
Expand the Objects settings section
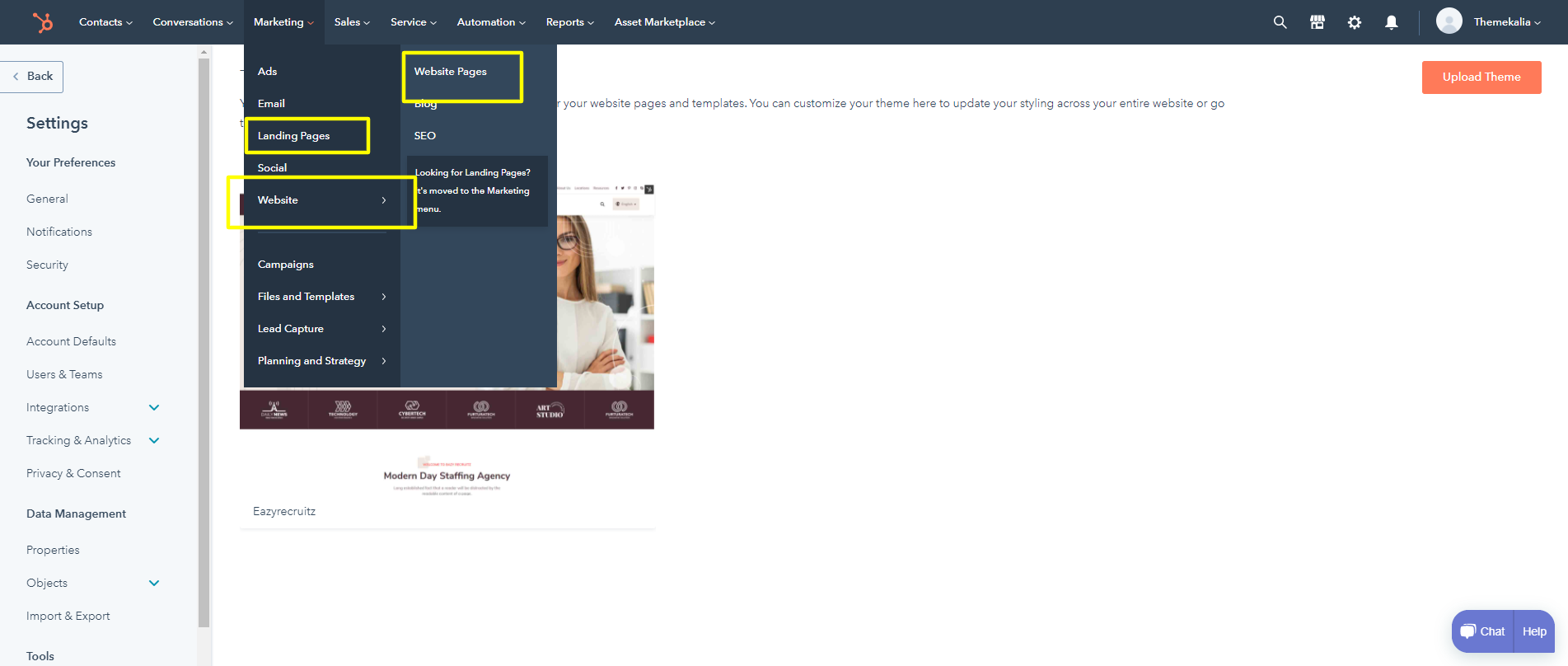(154, 583)
